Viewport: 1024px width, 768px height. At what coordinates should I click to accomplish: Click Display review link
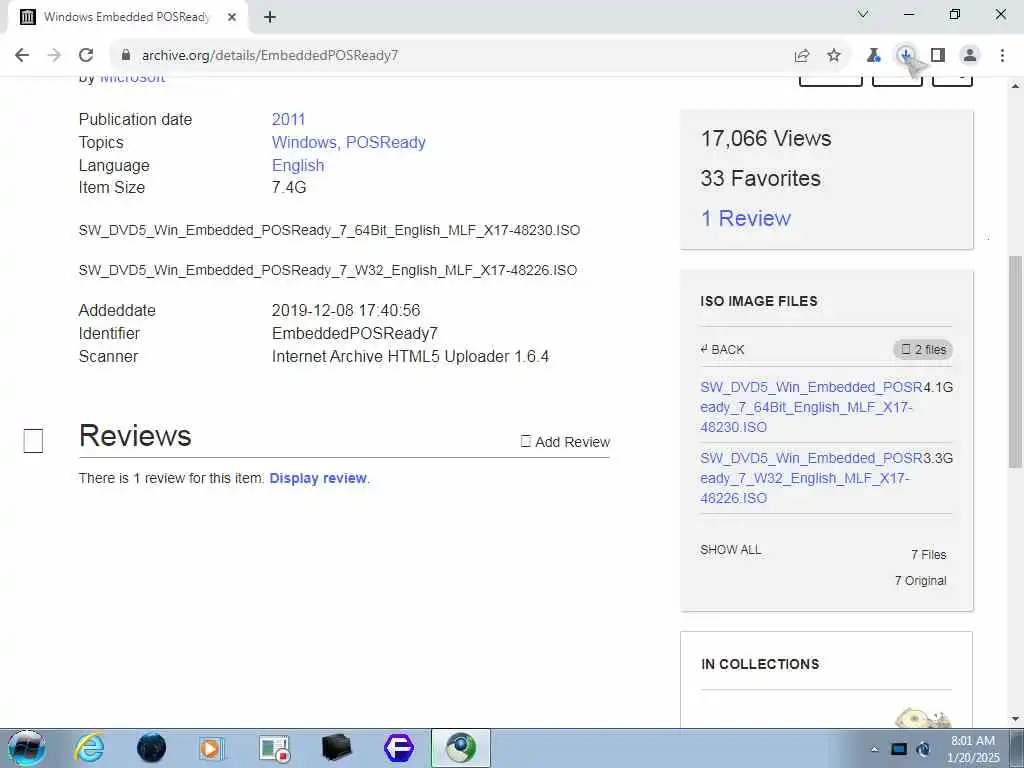pyautogui.click(x=318, y=478)
